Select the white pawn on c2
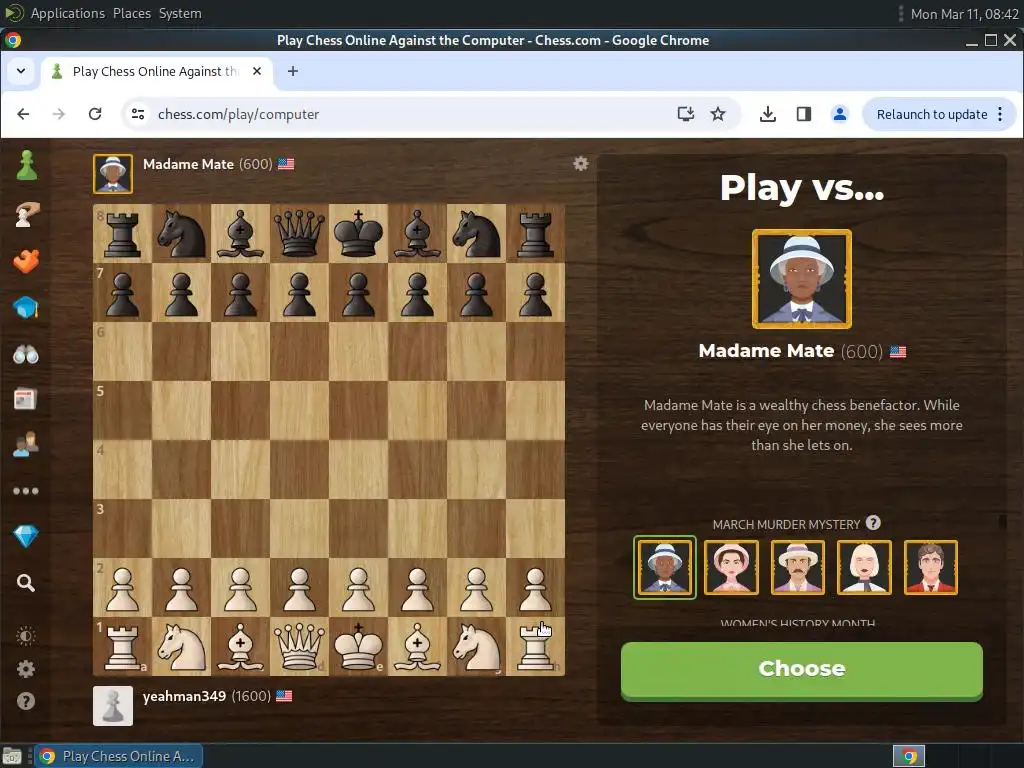This screenshot has width=1024, height=768. click(x=240, y=588)
